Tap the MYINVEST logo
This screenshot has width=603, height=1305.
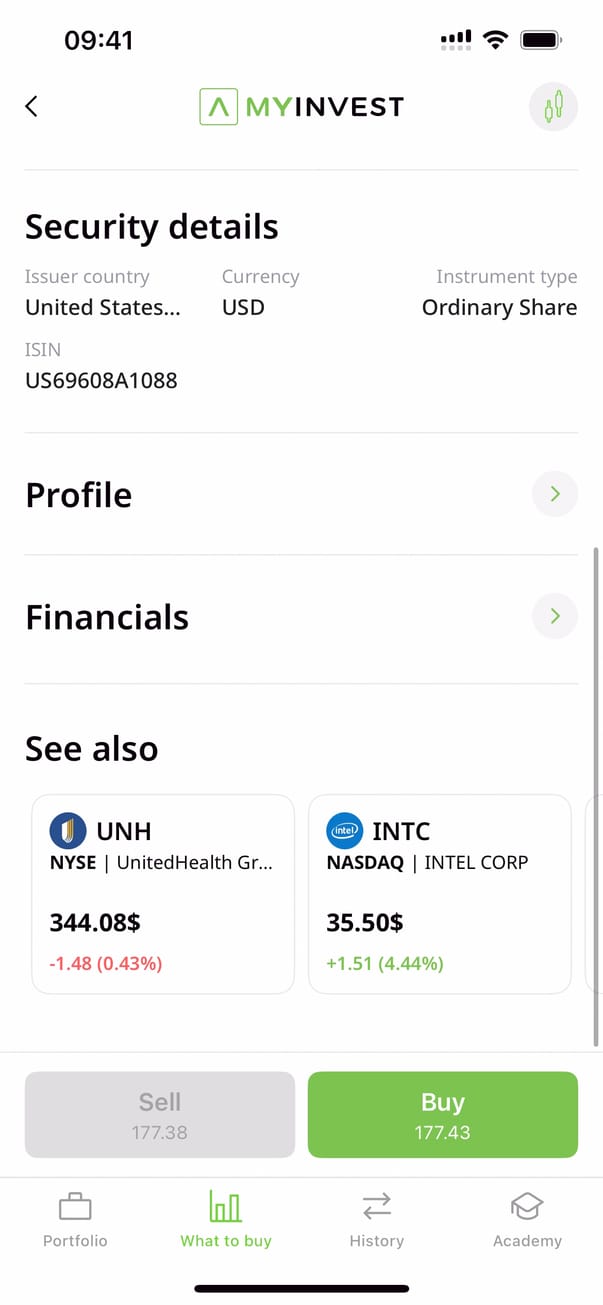(x=301, y=107)
